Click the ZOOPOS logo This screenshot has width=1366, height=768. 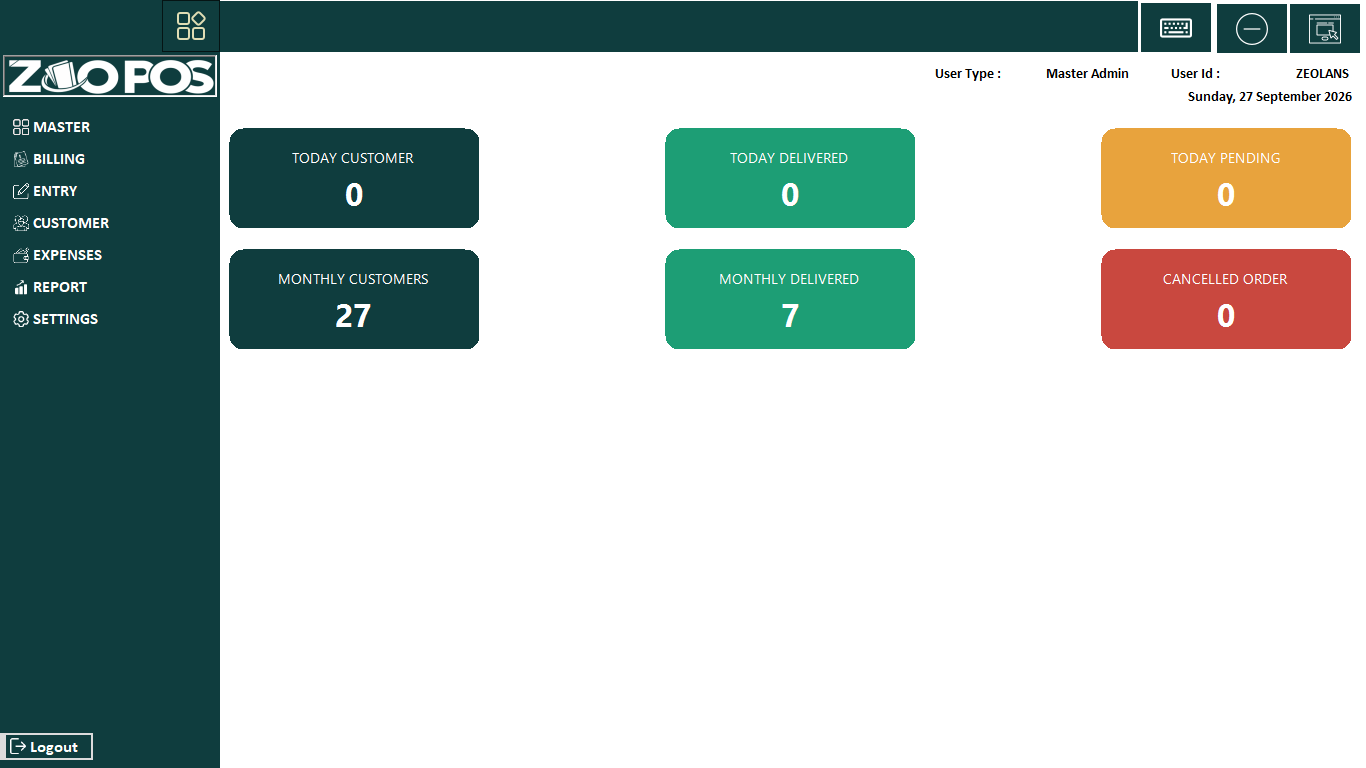click(x=110, y=76)
